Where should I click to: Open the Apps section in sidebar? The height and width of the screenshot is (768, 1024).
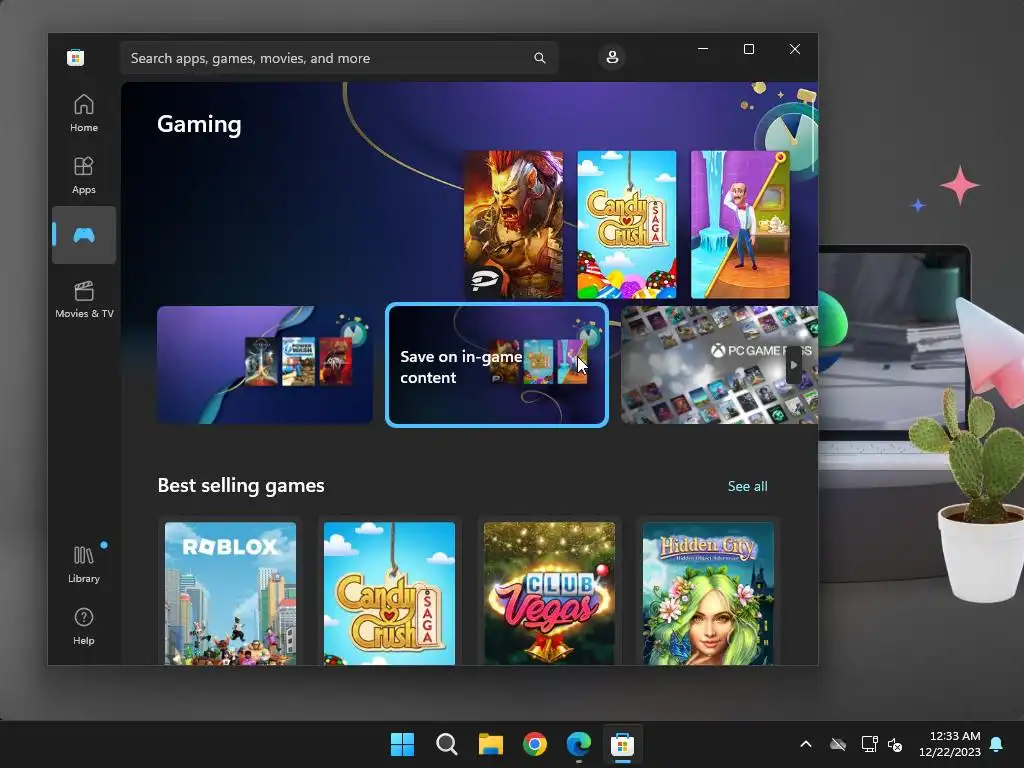(x=84, y=175)
